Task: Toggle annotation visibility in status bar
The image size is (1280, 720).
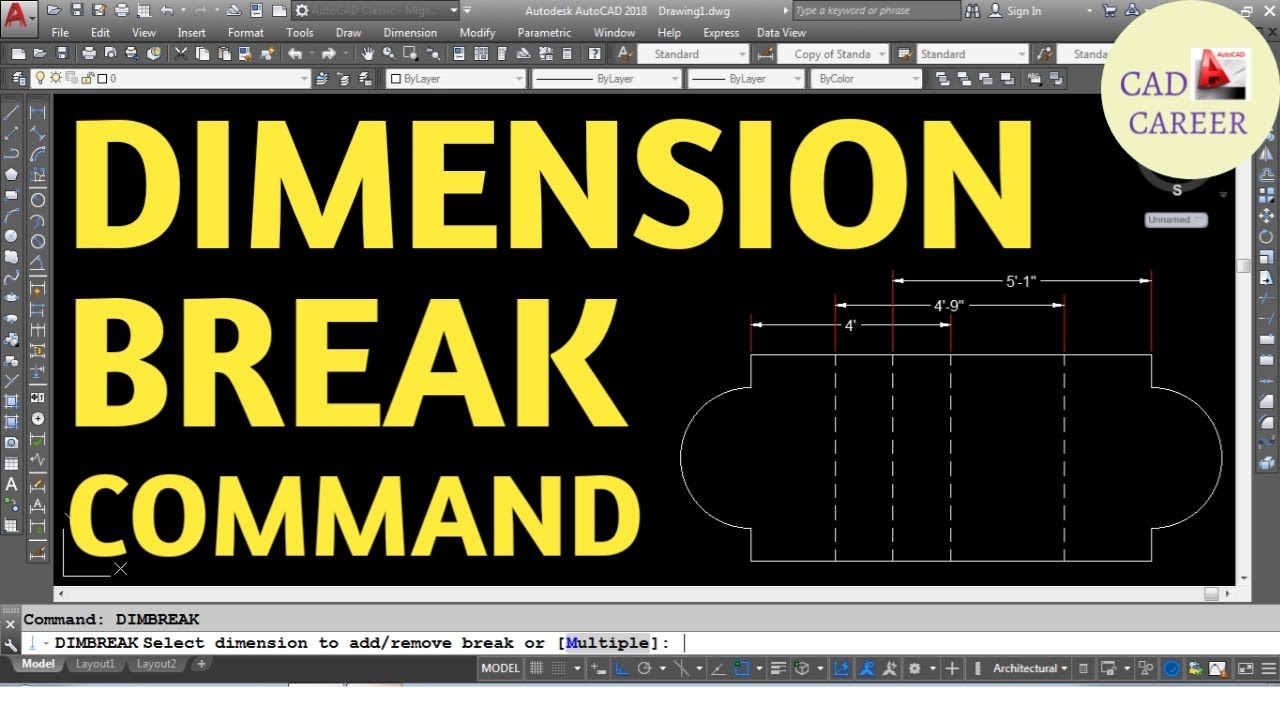Action: (866, 668)
